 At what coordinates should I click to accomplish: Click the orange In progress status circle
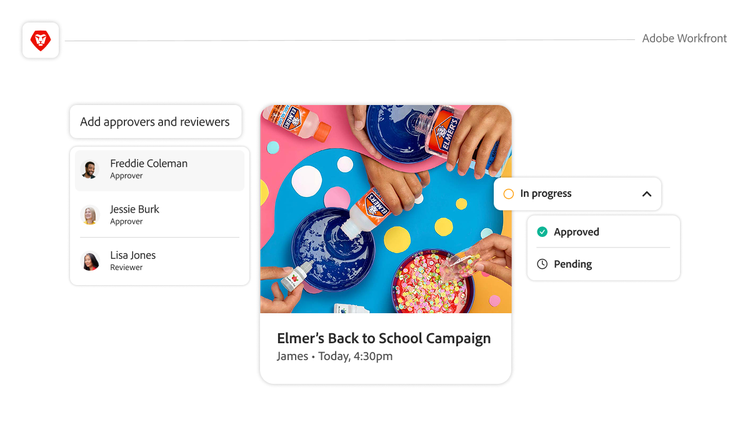(x=509, y=194)
